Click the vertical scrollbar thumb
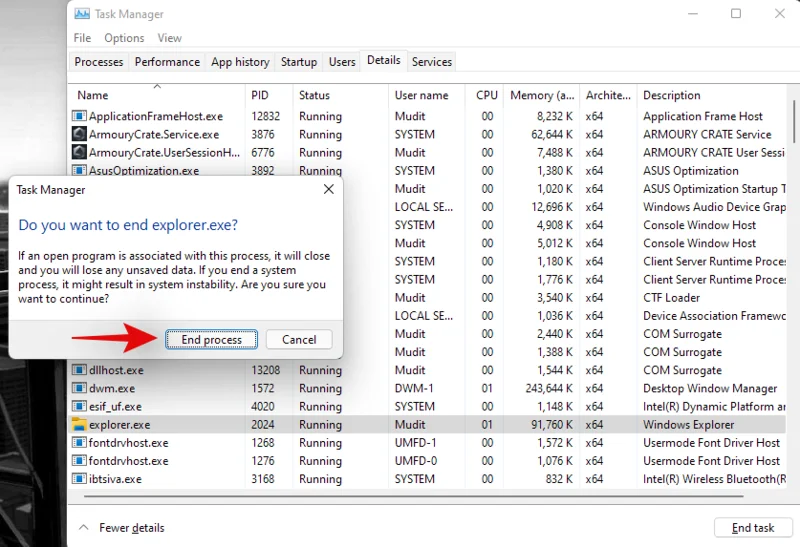Viewport: 800px width, 547px height. tap(794, 121)
